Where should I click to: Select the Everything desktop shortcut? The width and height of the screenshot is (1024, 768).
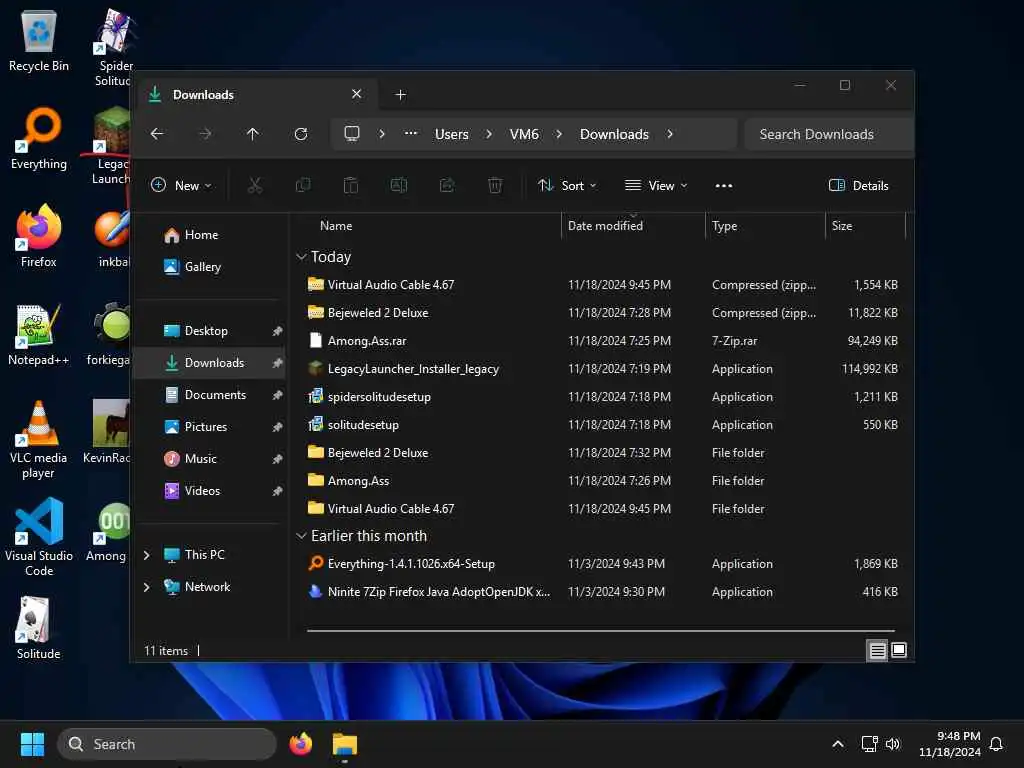point(39,139)
